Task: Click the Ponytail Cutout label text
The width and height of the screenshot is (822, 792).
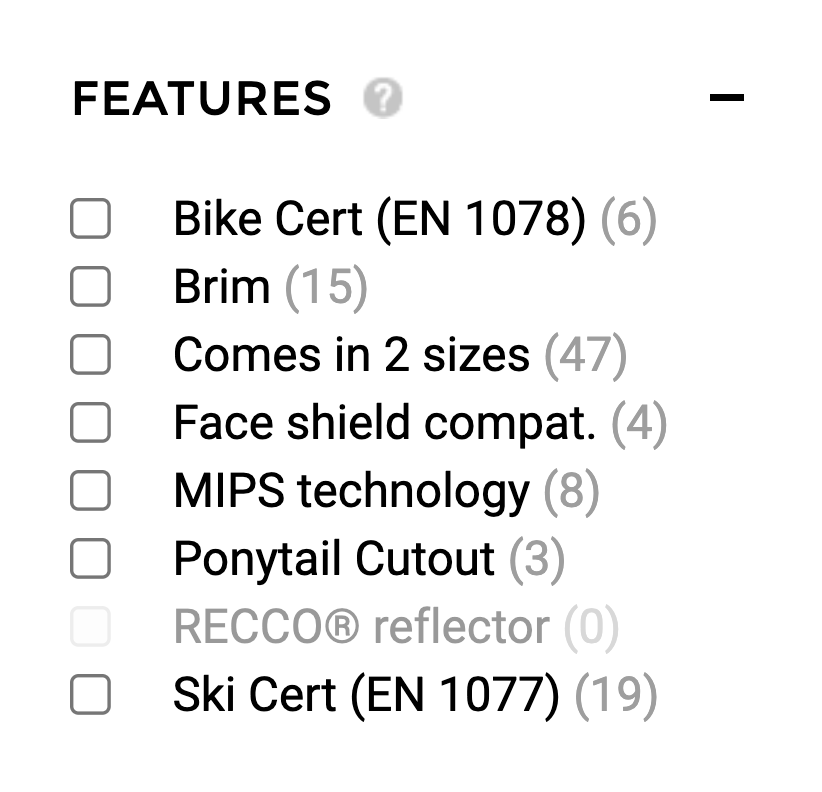Action: click(334, 560)
